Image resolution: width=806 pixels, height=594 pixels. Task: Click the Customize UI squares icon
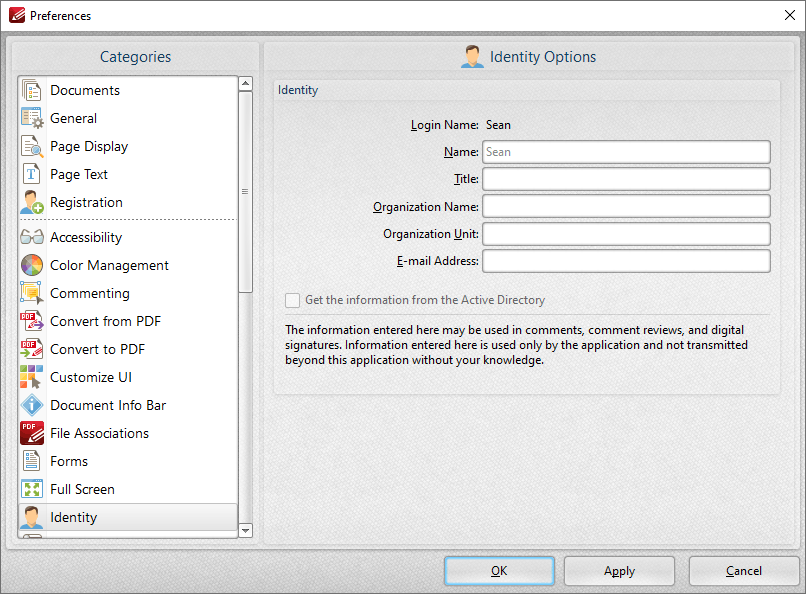[x=32, y=377]
